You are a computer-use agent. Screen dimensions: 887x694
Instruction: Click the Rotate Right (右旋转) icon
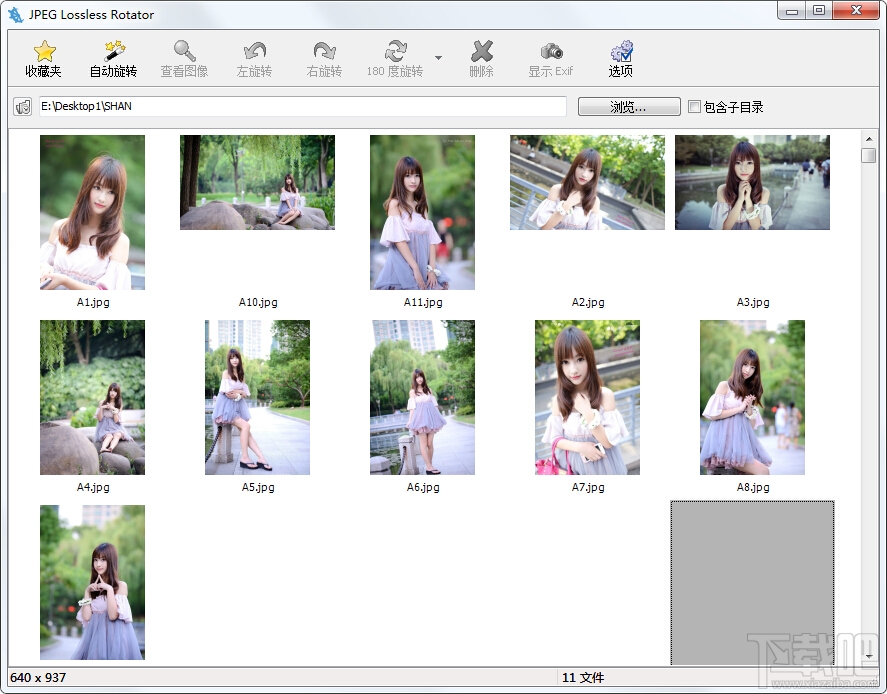(x=325, y=51)
